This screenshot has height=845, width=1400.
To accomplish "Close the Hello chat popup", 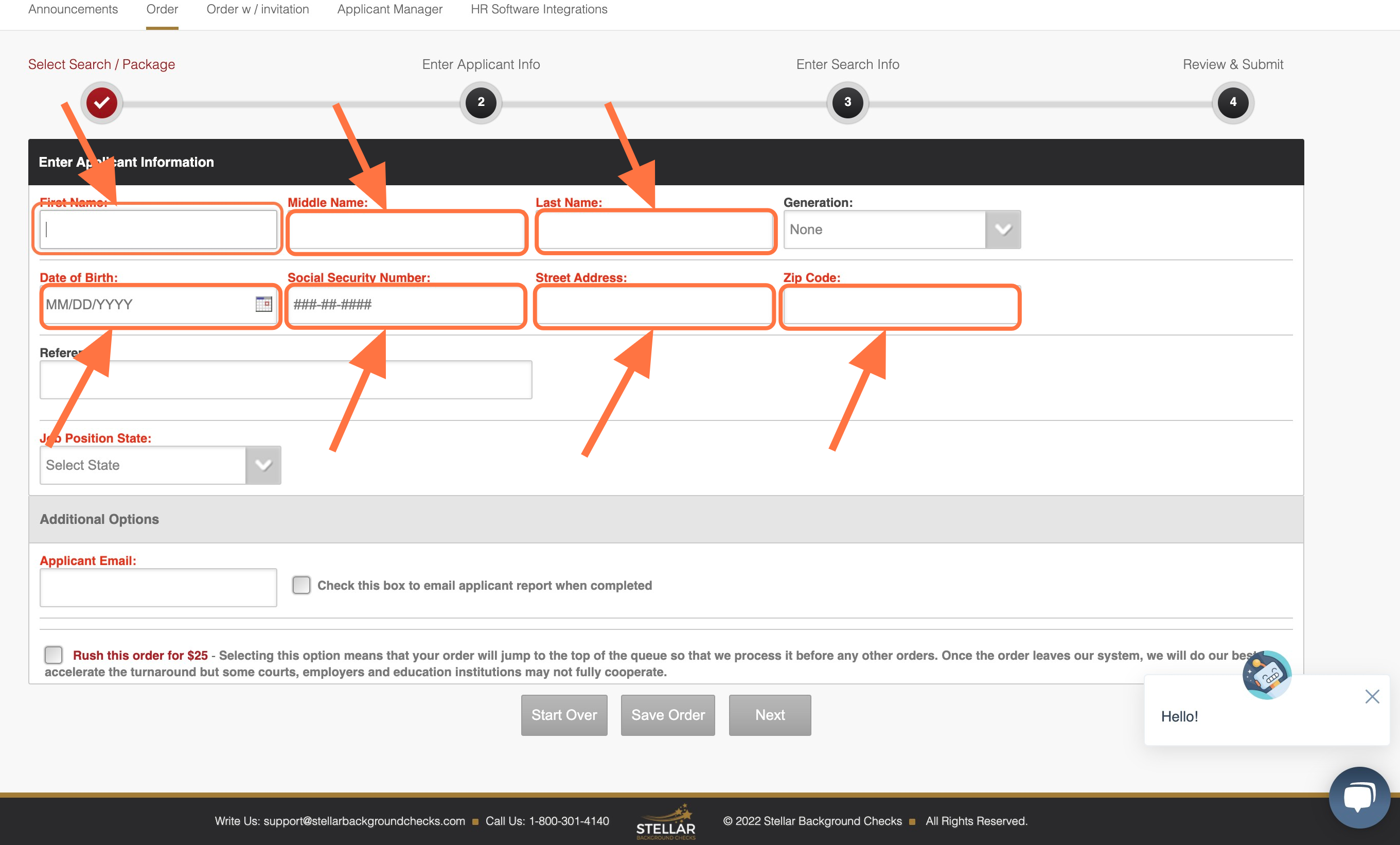I will tap(1372, 696).
